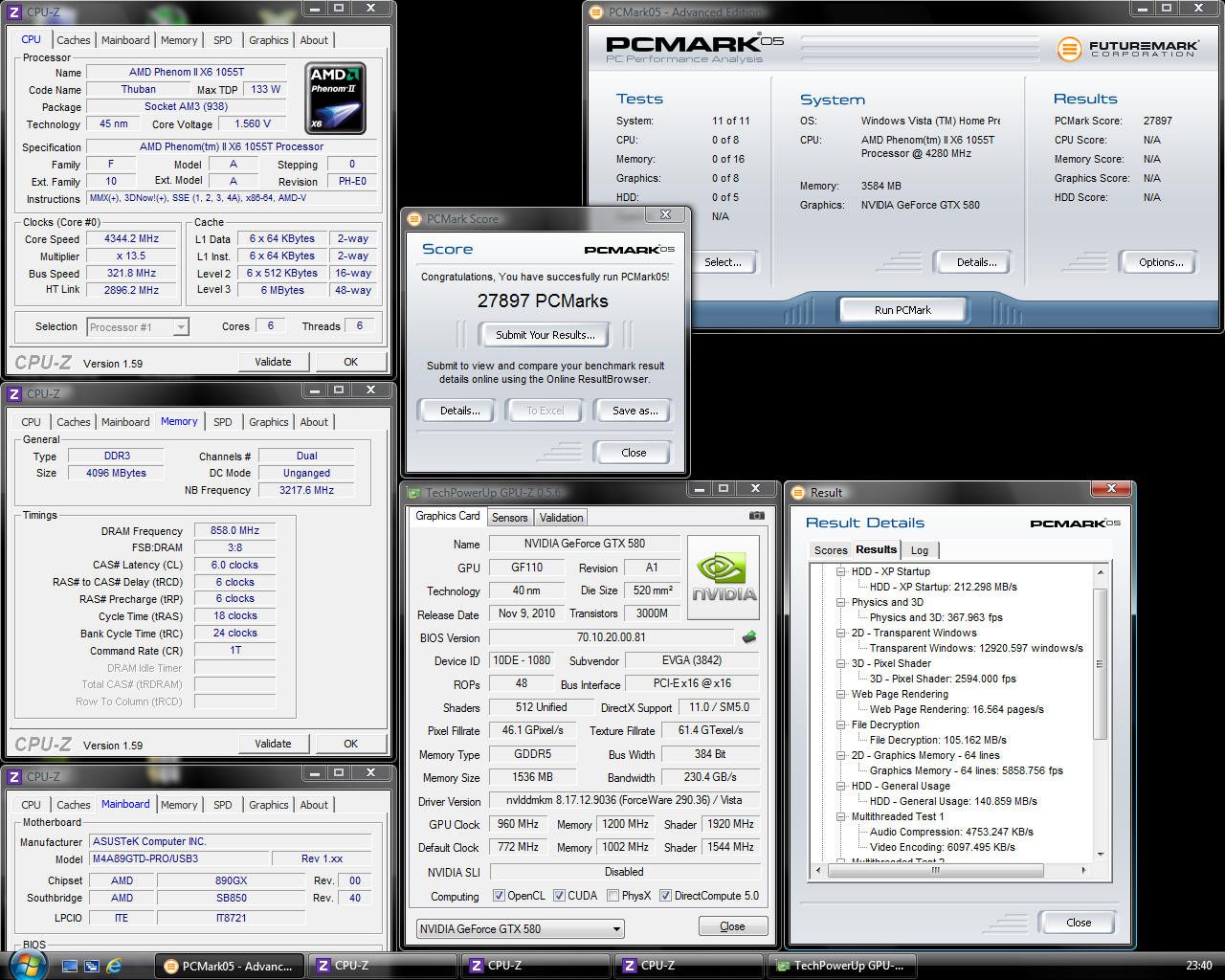Click the Result Details vertical scrollbar thumb
This screenshot has width=1225, height=980.
point(1100,663)
